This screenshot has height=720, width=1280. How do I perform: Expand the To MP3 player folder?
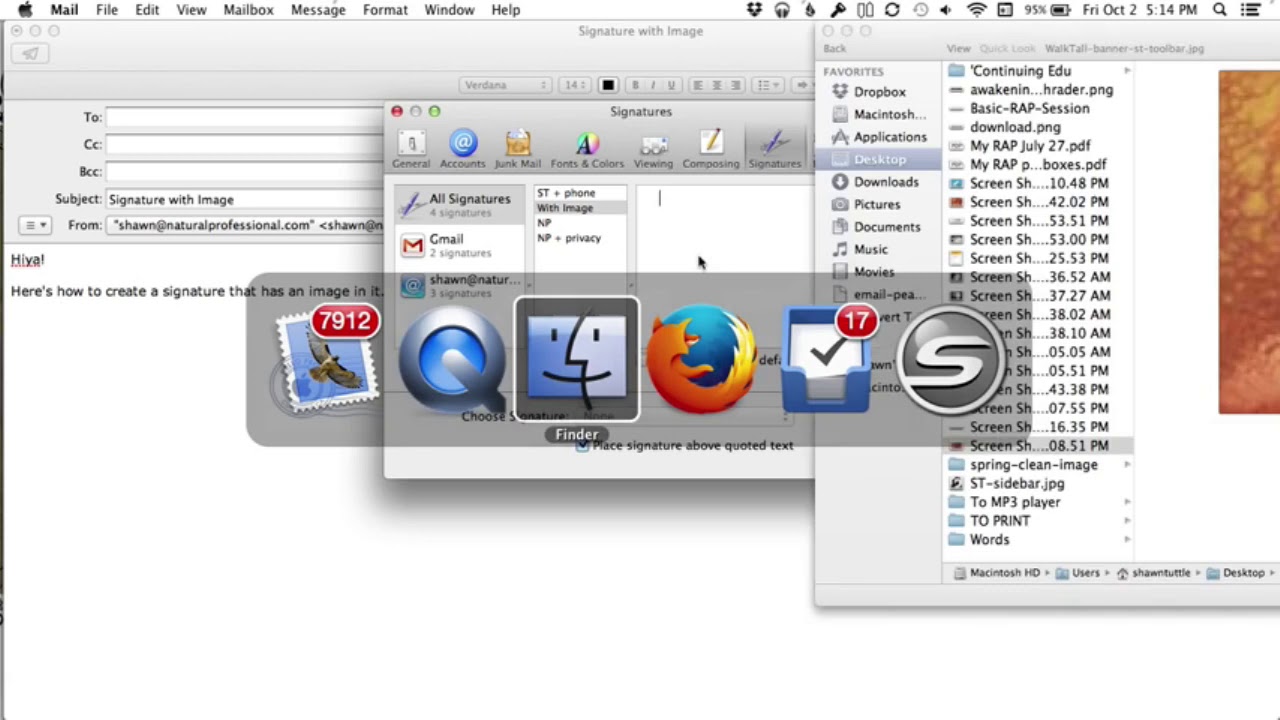[1127, 502]
